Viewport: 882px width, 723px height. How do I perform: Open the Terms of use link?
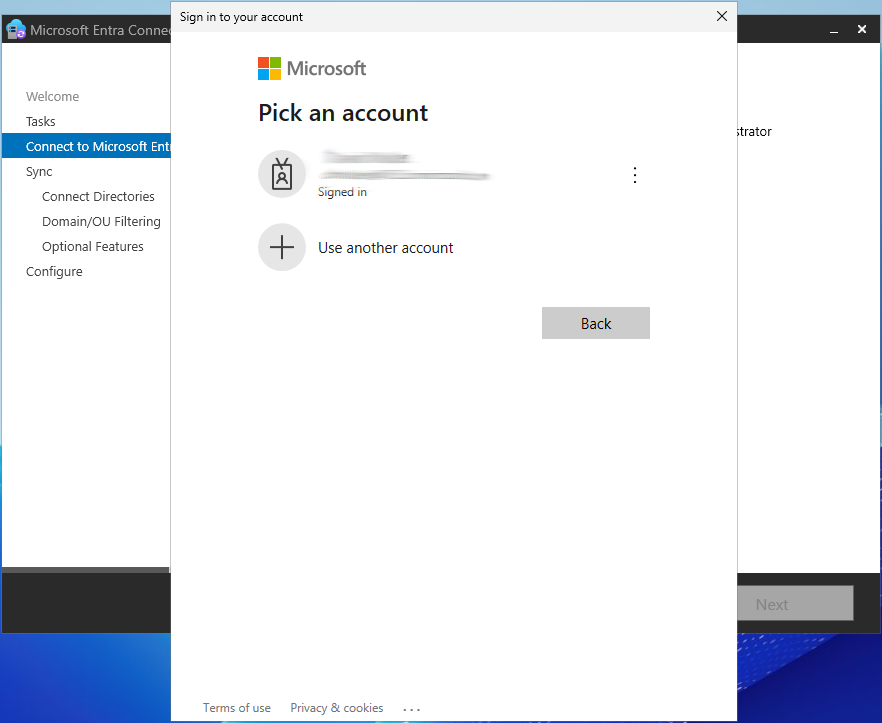[x=237, y=707]
